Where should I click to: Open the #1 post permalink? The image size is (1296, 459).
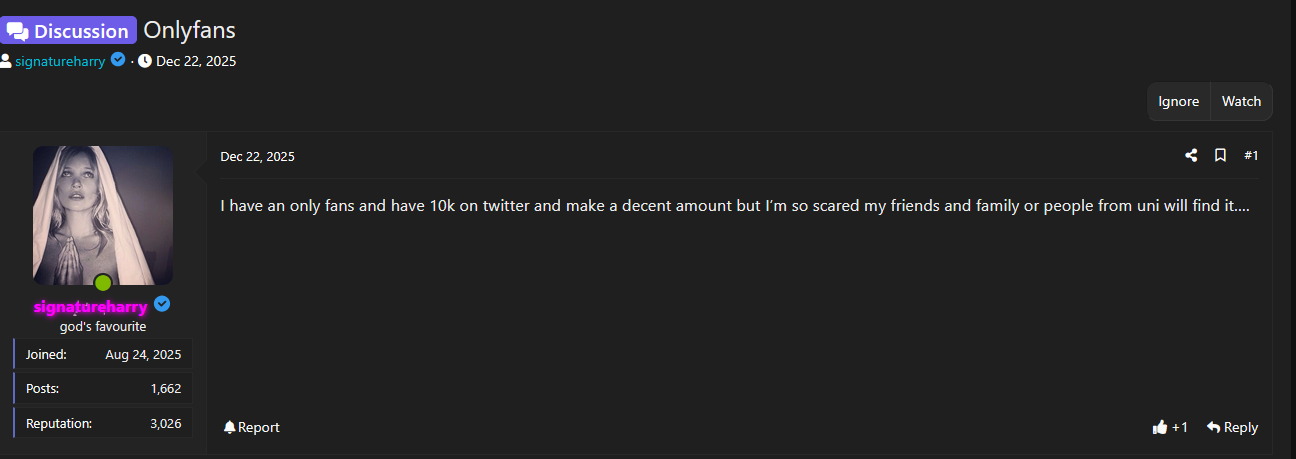tap(1251, 156)
